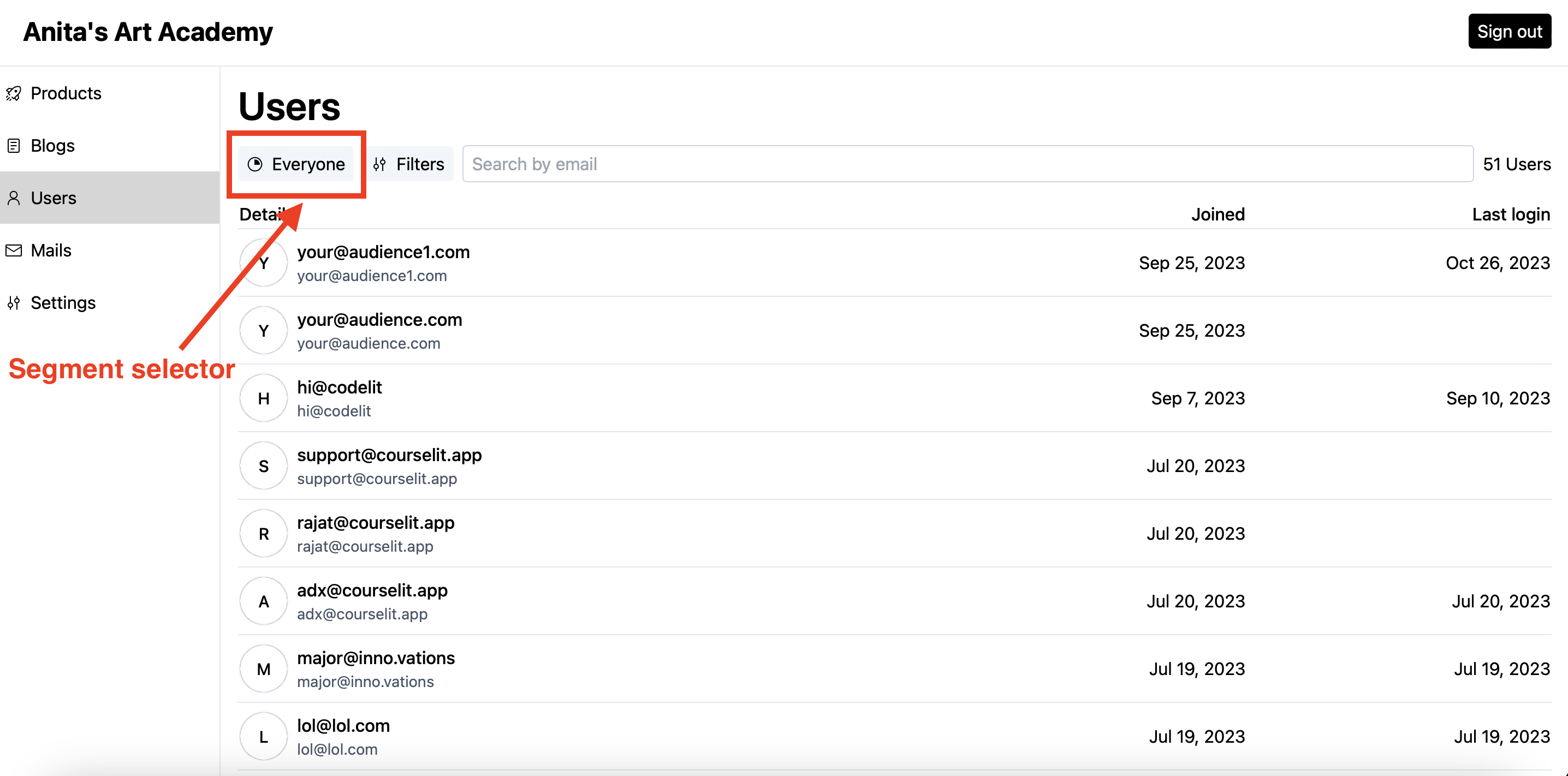Click the filter sliders icon beside Filters
The height and width of the screenshot is (776, 1568).
click(x=380, y=164)
